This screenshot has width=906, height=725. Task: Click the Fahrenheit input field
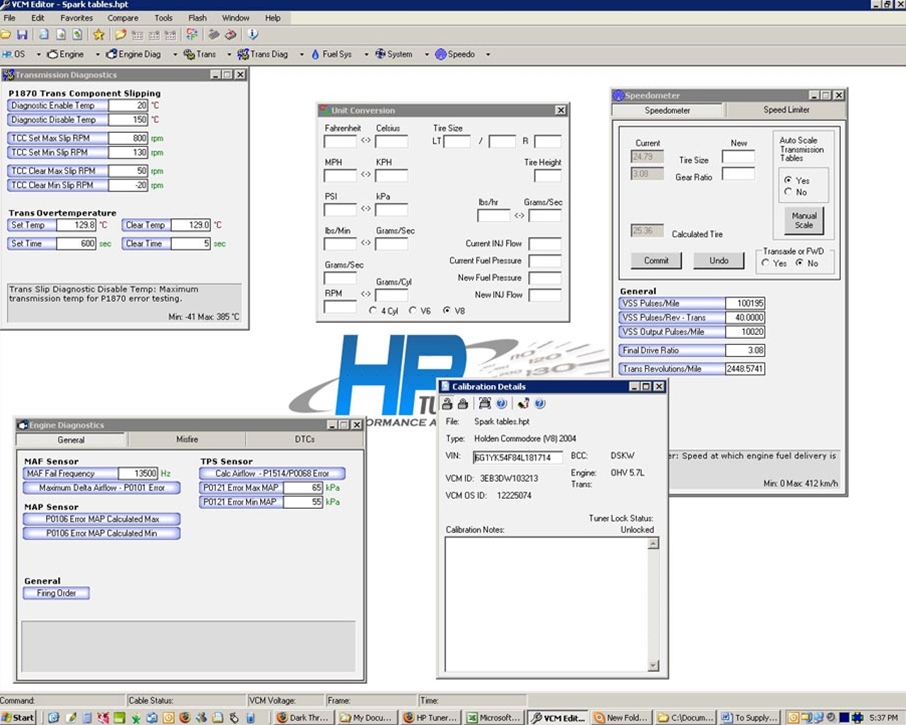coord(340,142)
